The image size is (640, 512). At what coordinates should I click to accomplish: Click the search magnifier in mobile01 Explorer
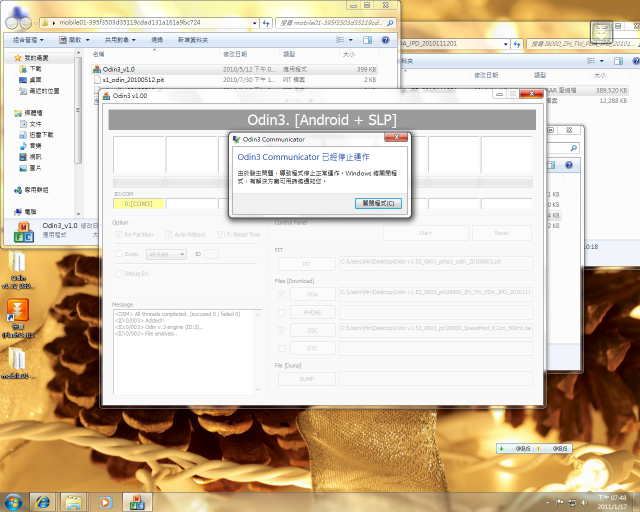[390, 23]
